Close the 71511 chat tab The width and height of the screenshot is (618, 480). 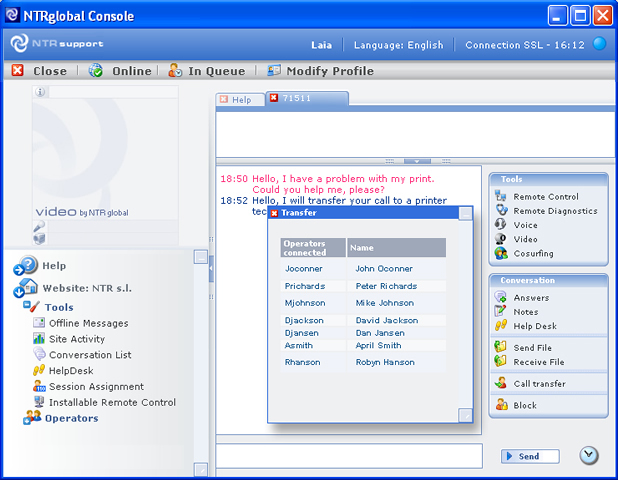click(273, 99)
